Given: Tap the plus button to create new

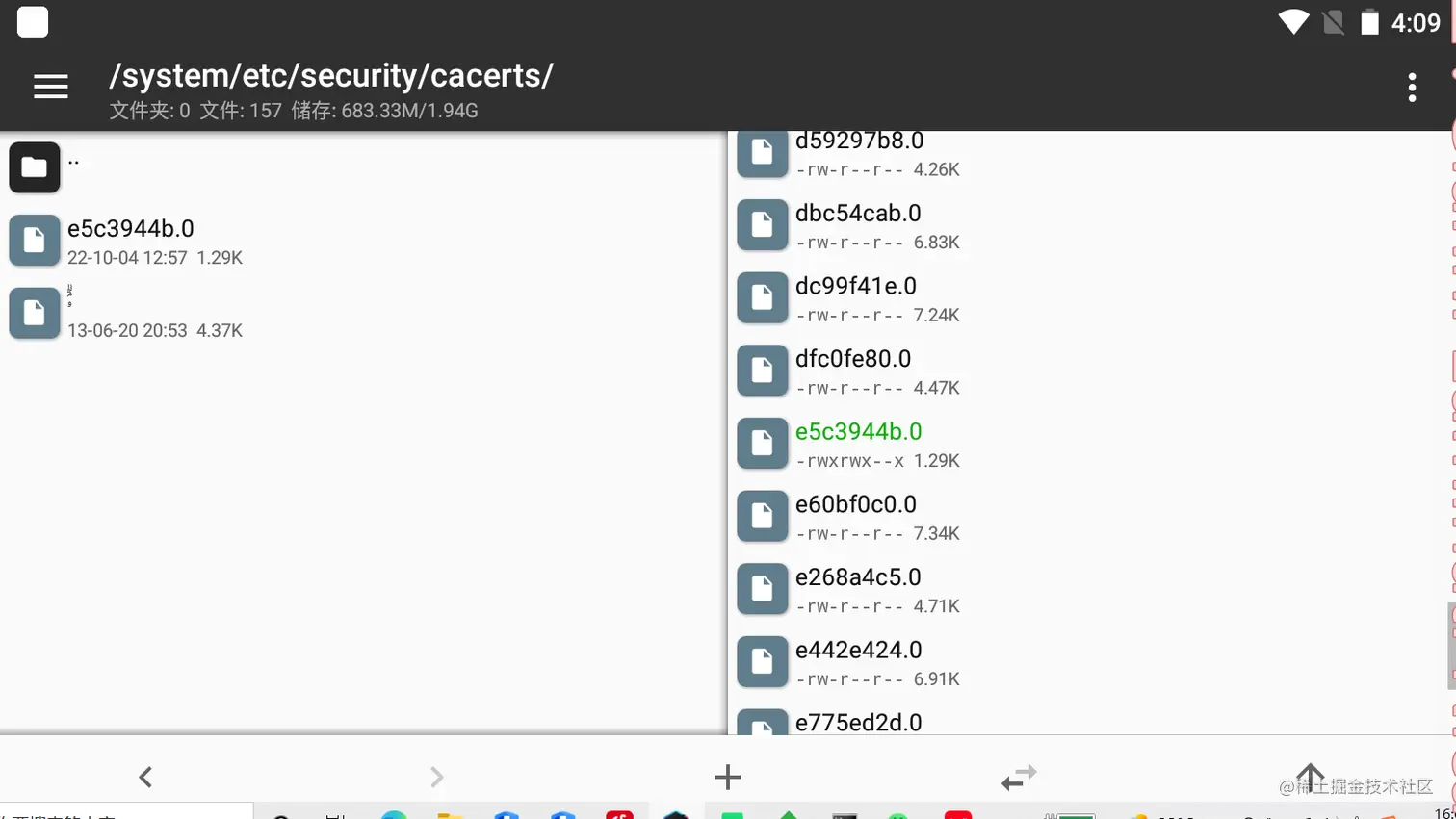Looking at the screenshot, I should click(728, 777).
